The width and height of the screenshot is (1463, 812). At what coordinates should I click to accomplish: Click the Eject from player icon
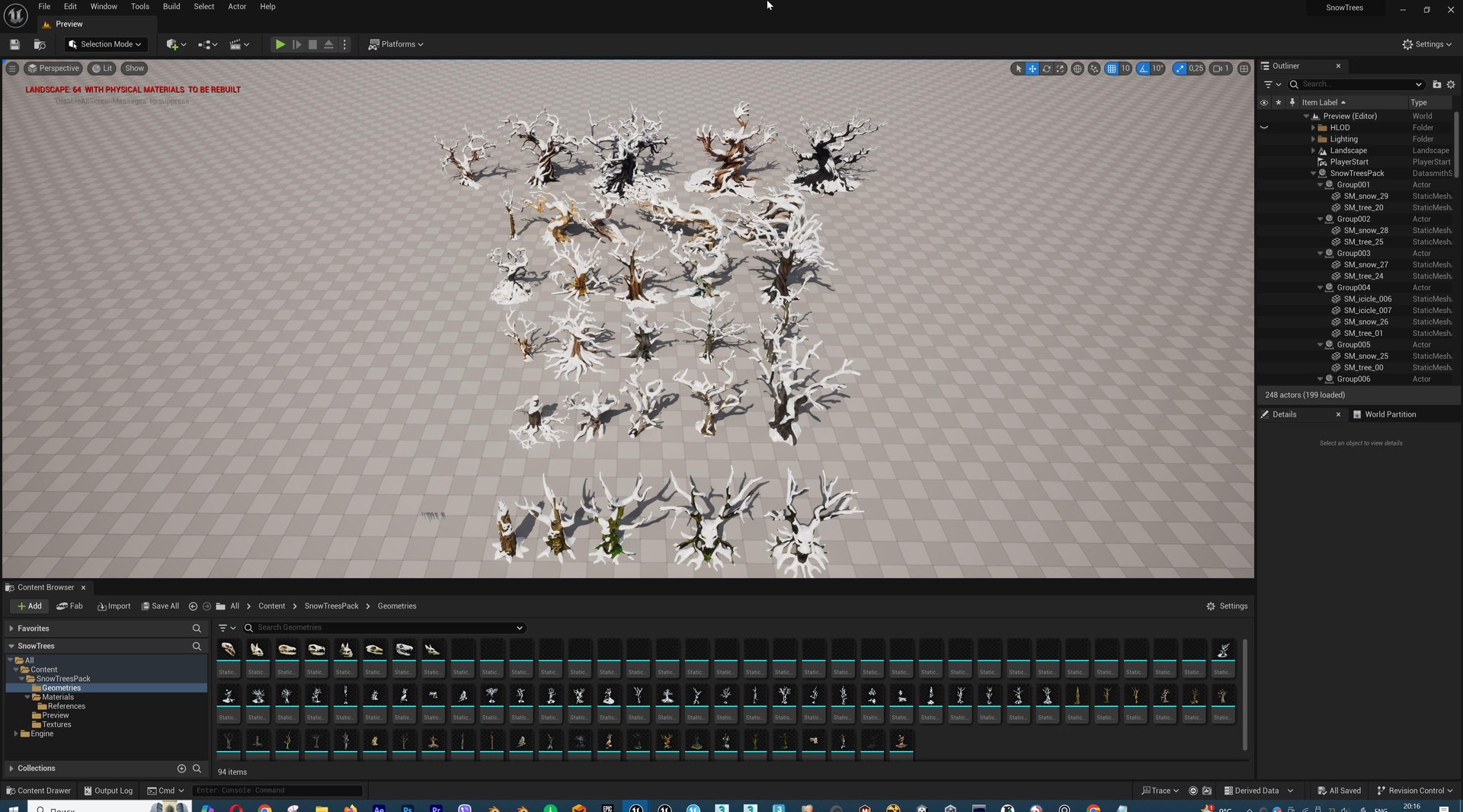(x=328, y=44)
